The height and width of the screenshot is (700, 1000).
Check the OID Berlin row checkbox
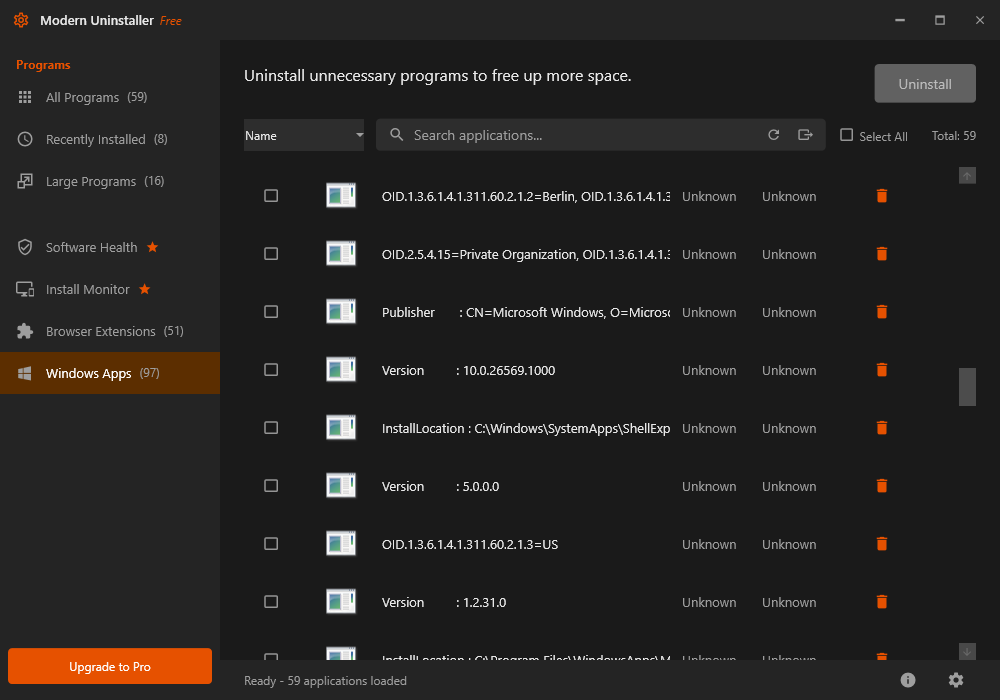271,196
